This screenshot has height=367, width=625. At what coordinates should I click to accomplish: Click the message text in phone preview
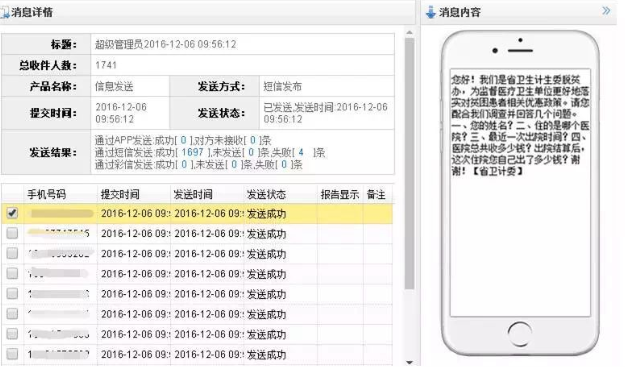[x=520, y=126]
